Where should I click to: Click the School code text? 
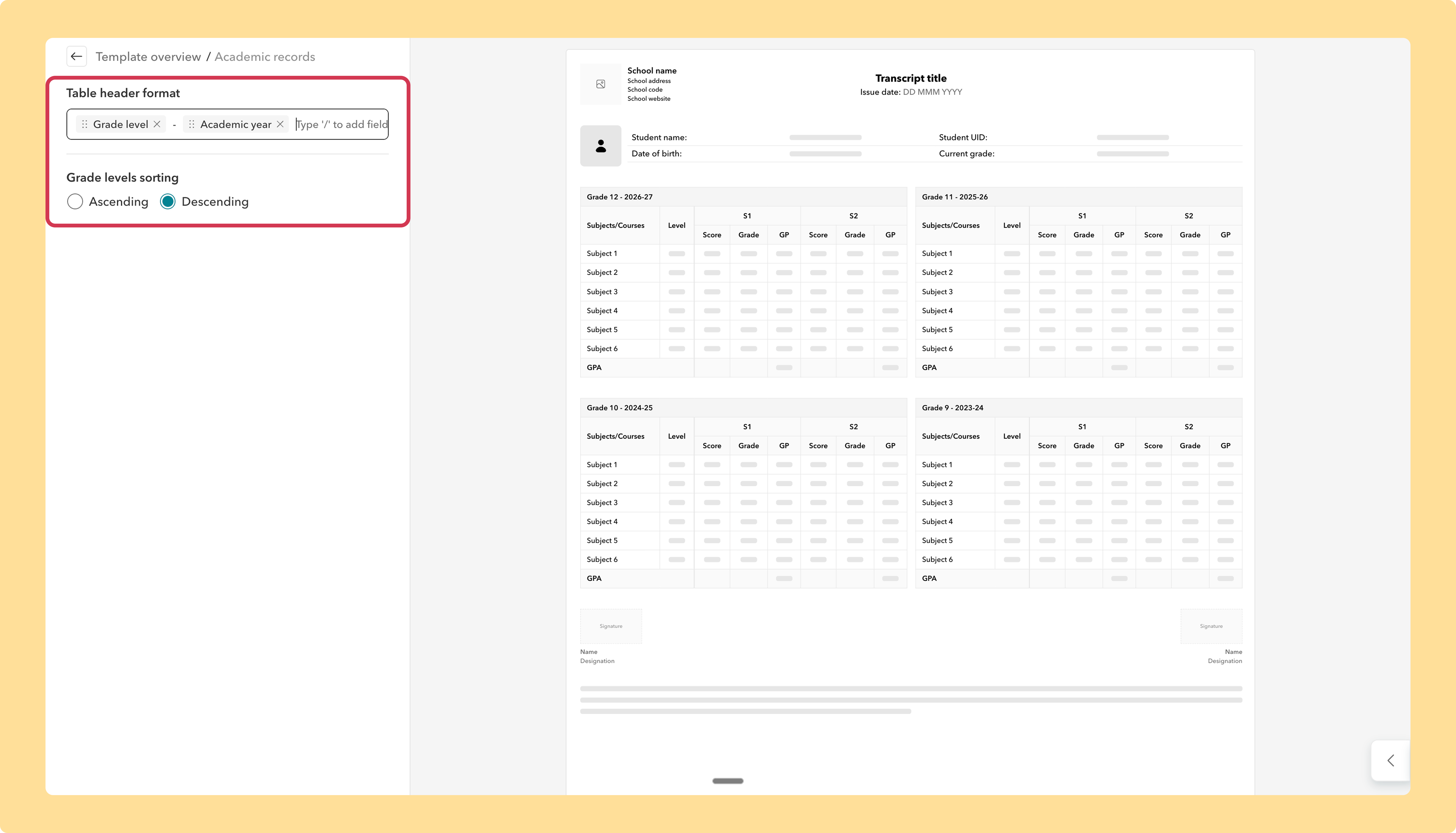645,89
